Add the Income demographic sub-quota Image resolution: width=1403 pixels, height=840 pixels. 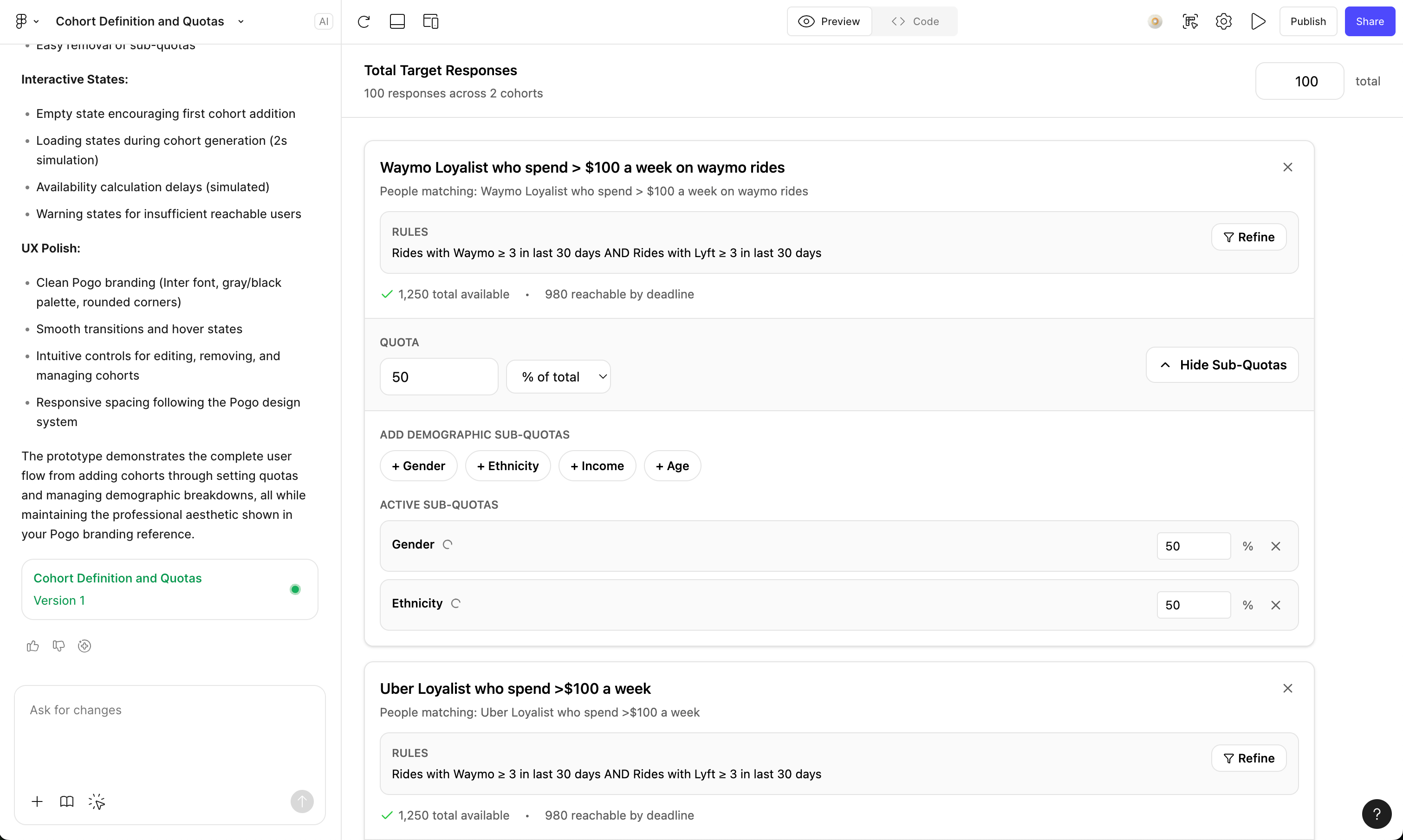[x=597, y=466]
